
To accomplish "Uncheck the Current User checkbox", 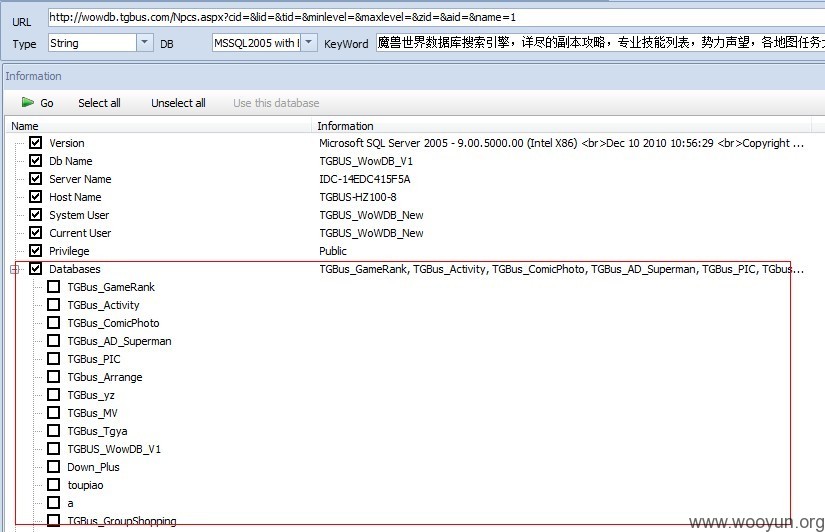I will [35, 233].
